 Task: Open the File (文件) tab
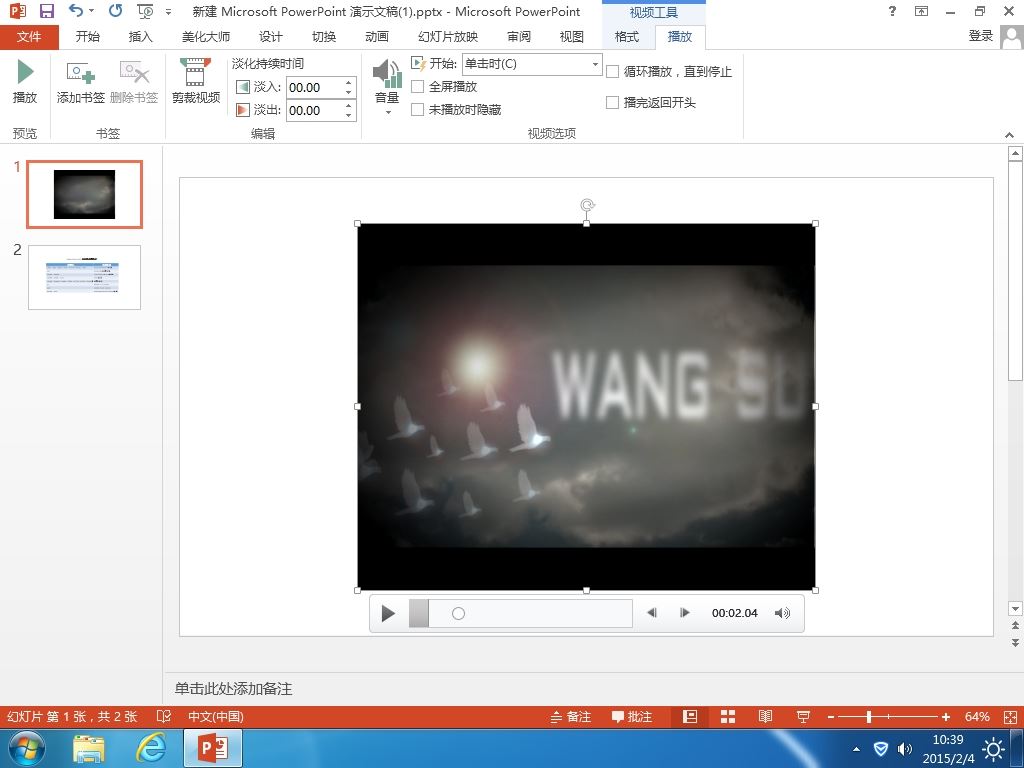tap(29, 37)
